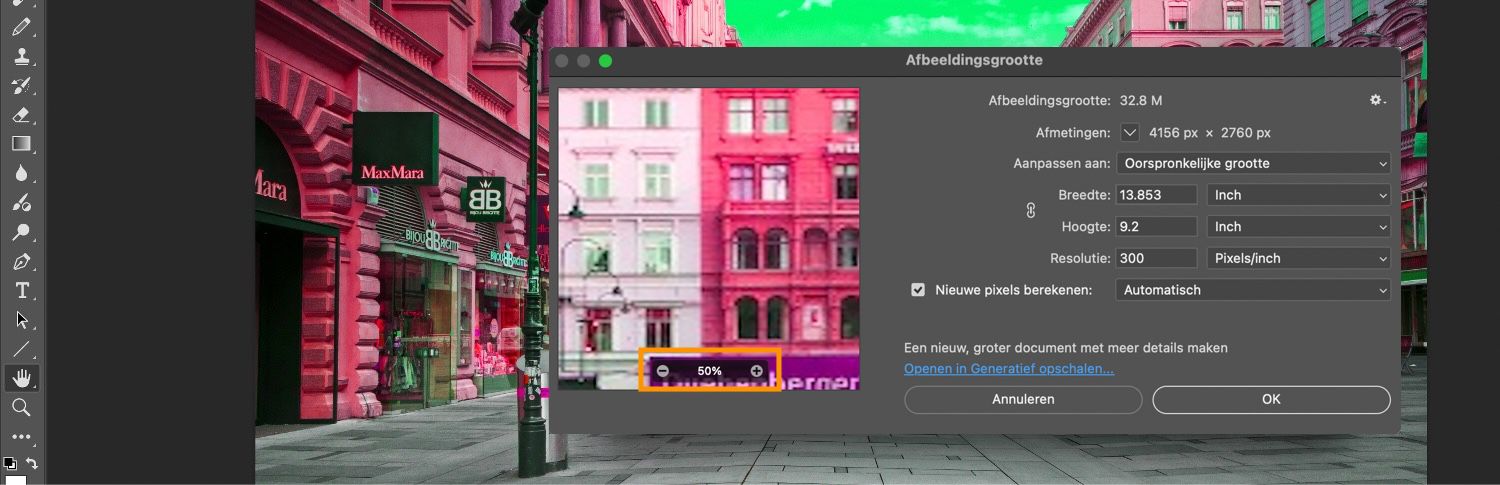The height and width of the screenshot is (485, 1500).
Task: Reset to default foreground and background colors
Action: click(10, 463)
